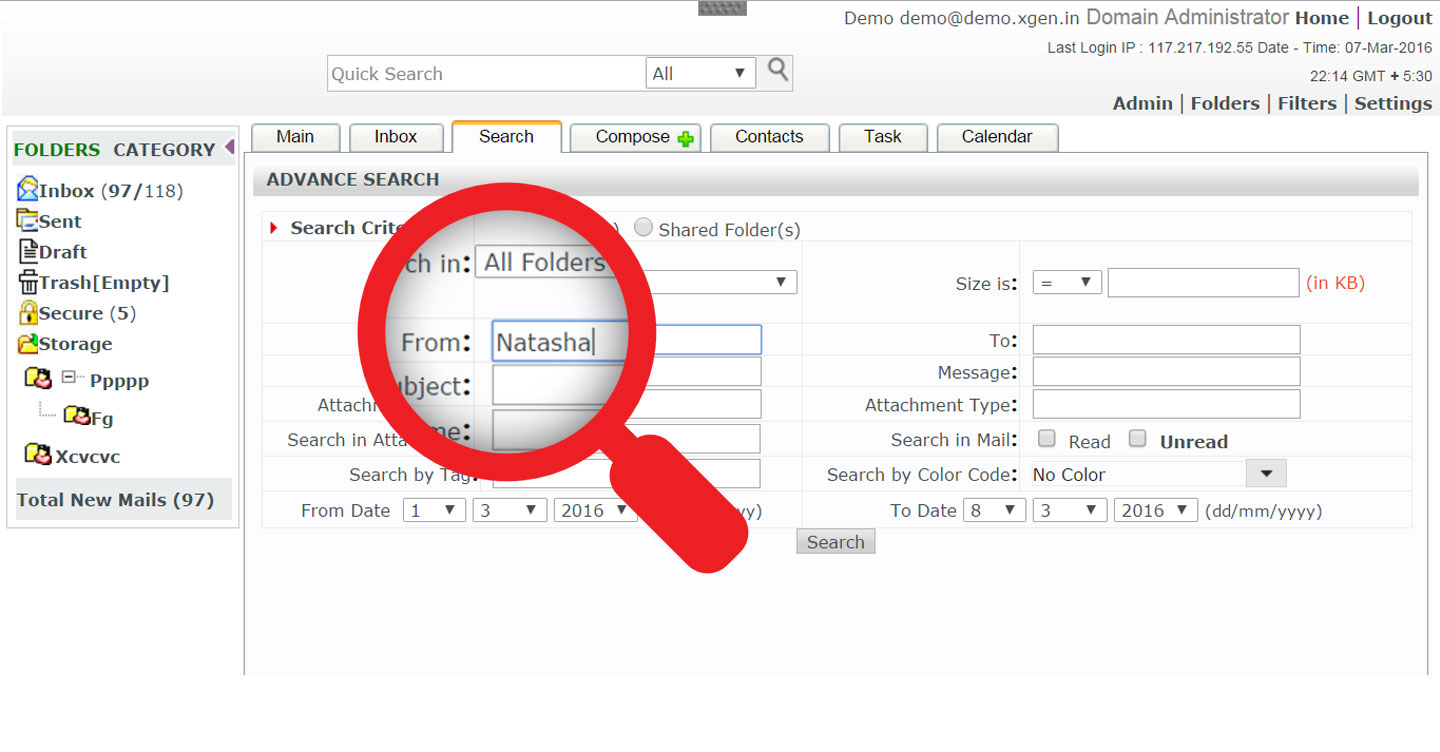1440x752 pixels.
Task: Check the Read checkbox
Action: click(x=1047, y=438)
